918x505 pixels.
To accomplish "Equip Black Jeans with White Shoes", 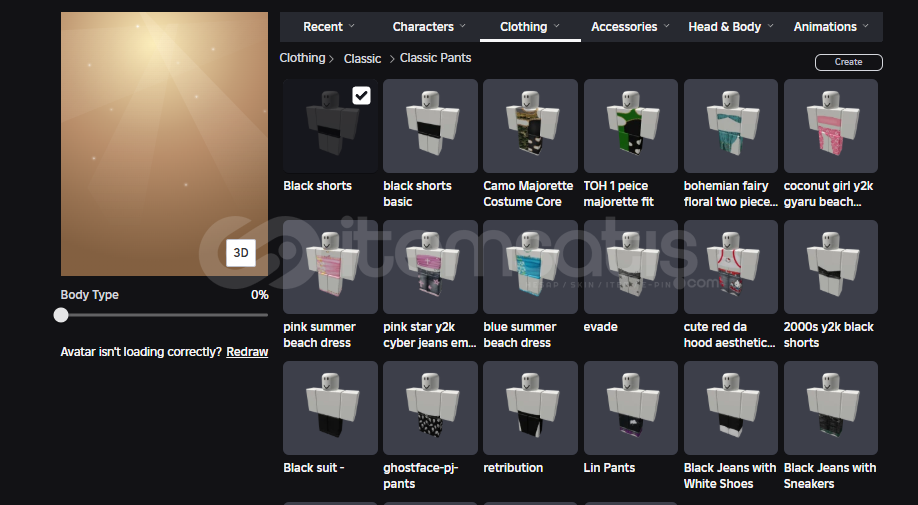I will pyautogui.click(x=731, y=408).
